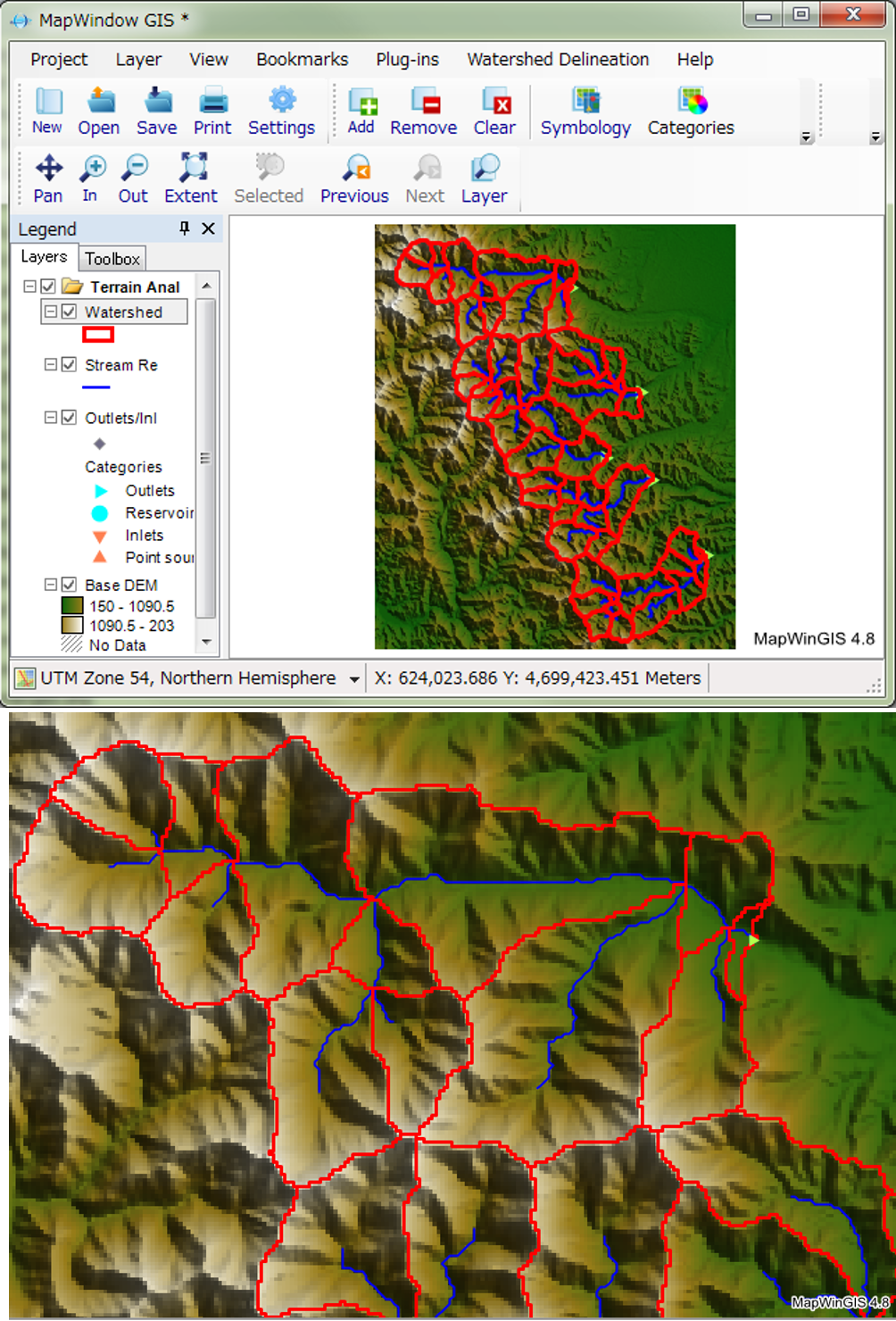
Task: Click the blue Stream Reach line swatch
Action: pyautogui.click(x=96, y=387)
